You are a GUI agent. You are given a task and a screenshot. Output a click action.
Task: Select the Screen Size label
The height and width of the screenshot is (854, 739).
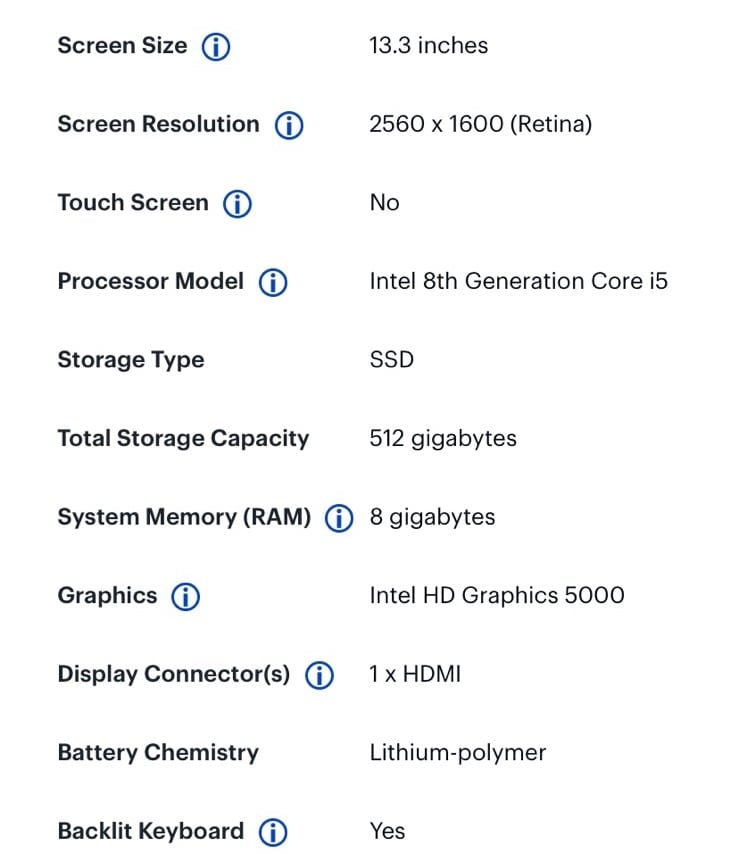[x=123, y=45]
